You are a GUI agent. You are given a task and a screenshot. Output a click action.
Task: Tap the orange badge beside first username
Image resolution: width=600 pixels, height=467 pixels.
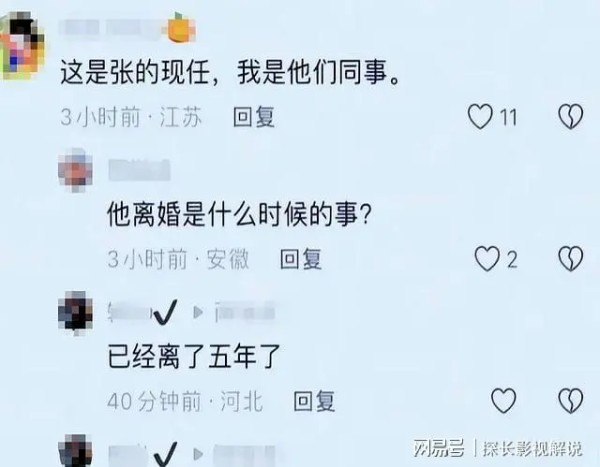179,28
